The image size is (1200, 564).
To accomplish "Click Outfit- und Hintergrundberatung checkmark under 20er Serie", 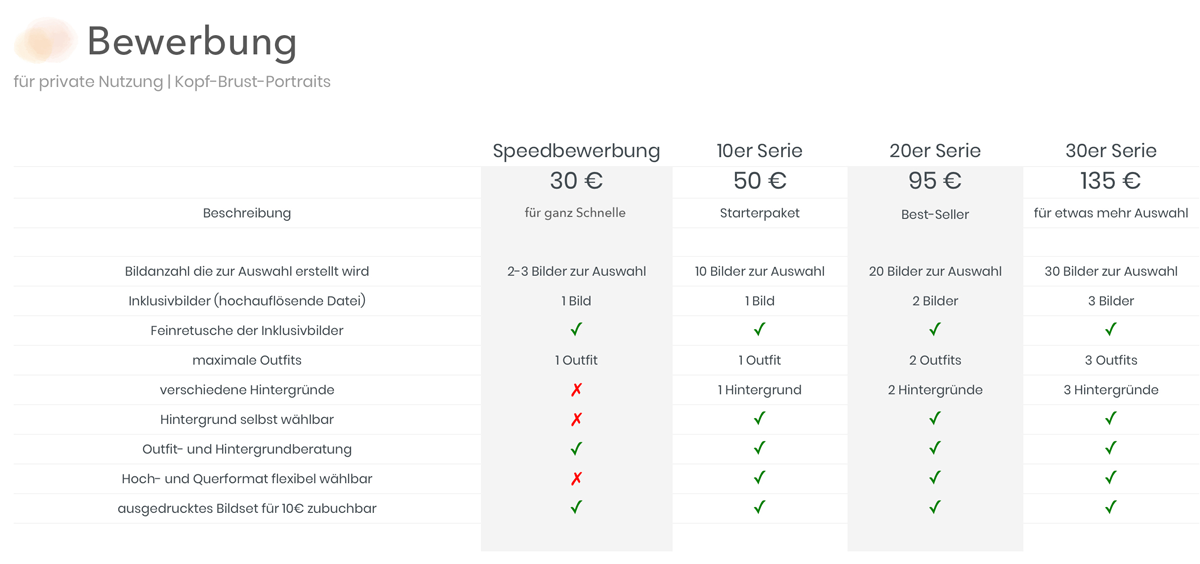I will (x=935, y=448).
